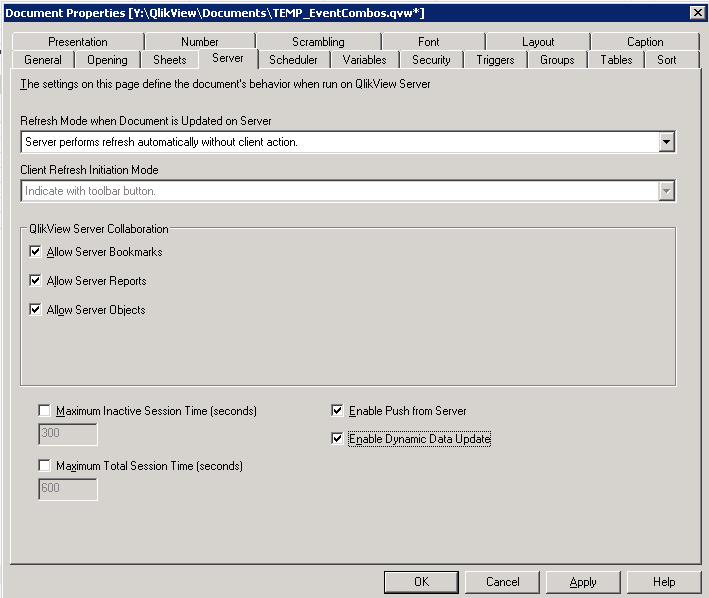Select the Triggers tab
The height and width of the screenshot is (598, 709).
[495, 60]
